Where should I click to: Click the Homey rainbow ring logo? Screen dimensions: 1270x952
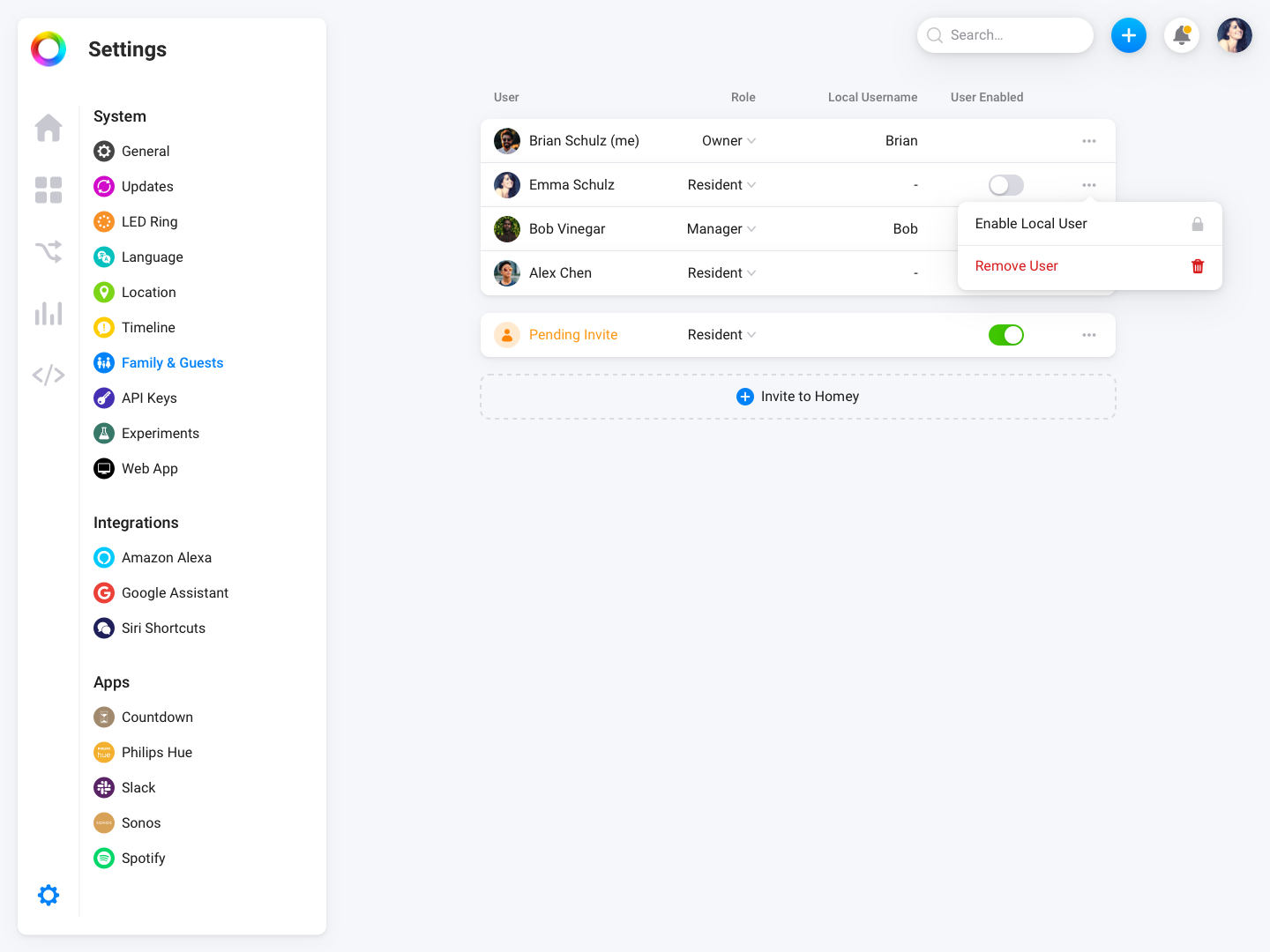pos(49,49)
